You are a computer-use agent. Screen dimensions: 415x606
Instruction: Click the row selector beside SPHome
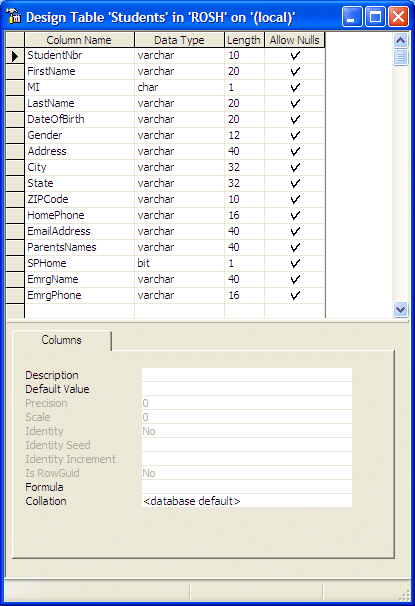[x=15, y=264]
